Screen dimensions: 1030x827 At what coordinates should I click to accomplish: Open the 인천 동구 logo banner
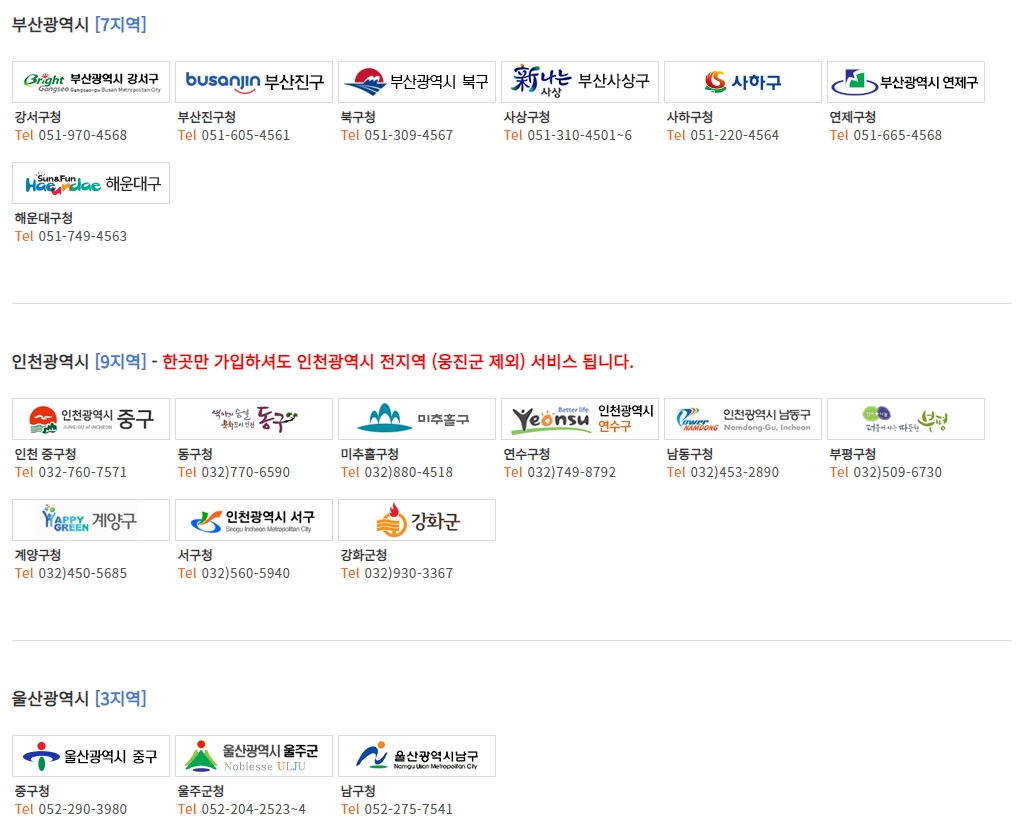click(254, 419)
